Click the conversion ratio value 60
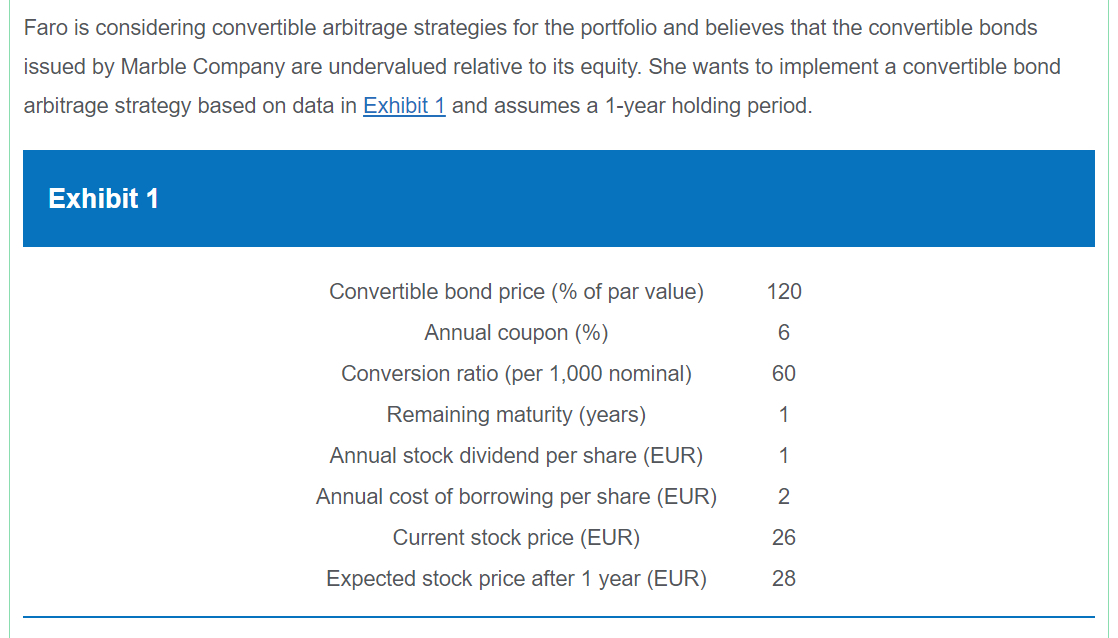 coord(784,374)
